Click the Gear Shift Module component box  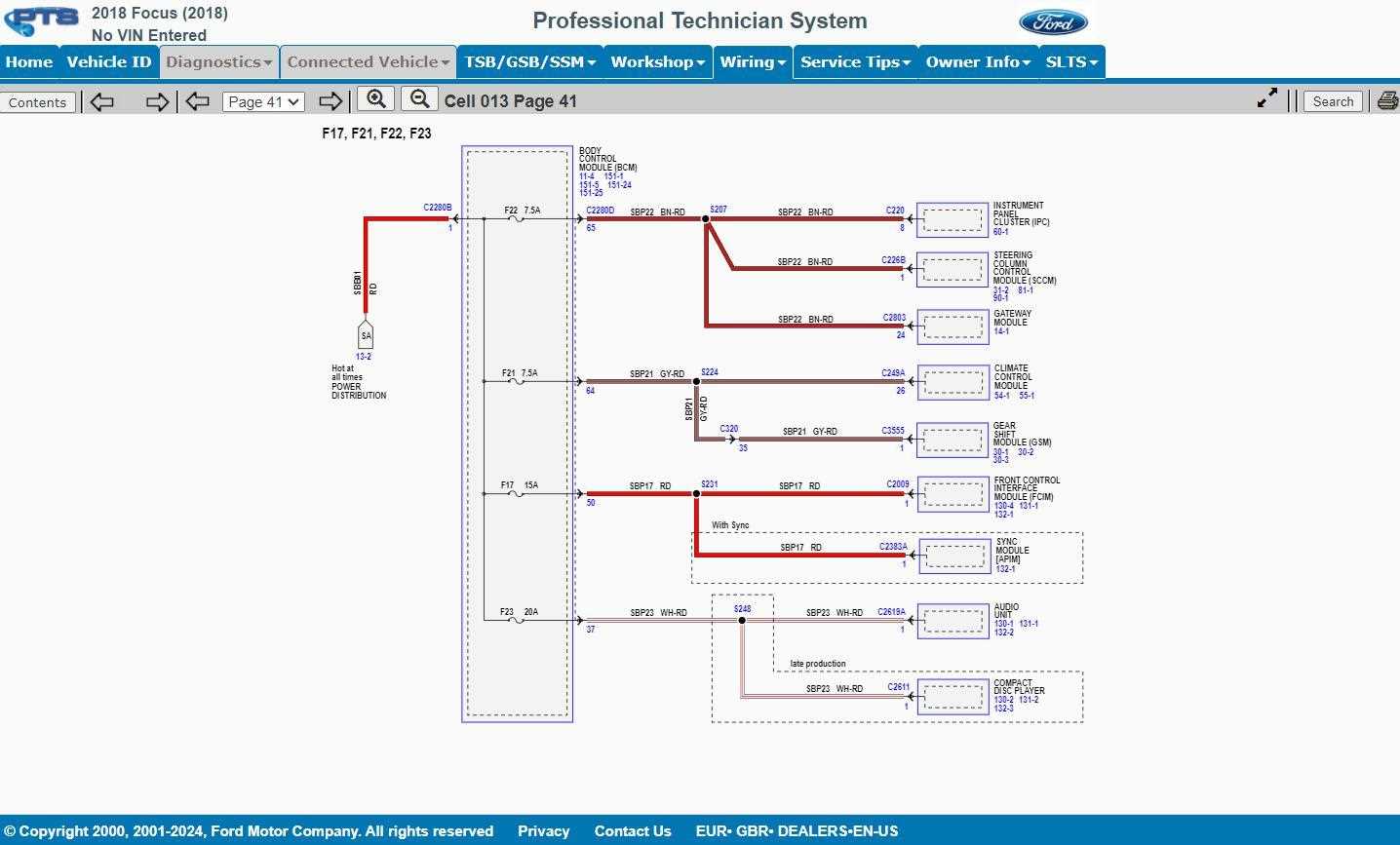(x=953, y=440)
